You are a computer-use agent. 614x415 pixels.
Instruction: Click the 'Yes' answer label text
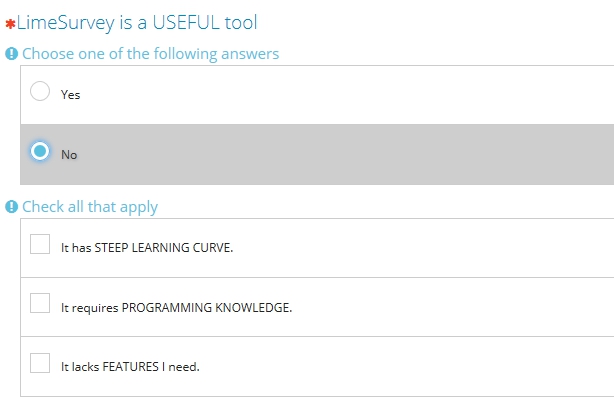[70, 95]
